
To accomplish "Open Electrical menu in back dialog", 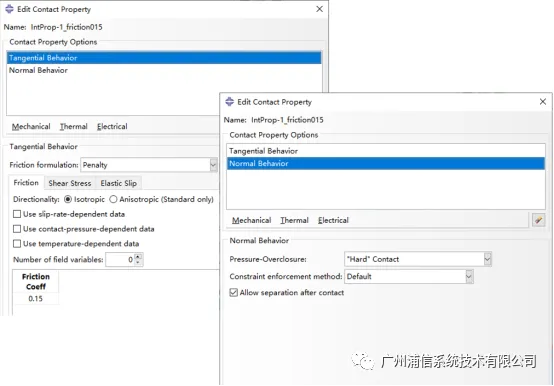I will [112, 126].
